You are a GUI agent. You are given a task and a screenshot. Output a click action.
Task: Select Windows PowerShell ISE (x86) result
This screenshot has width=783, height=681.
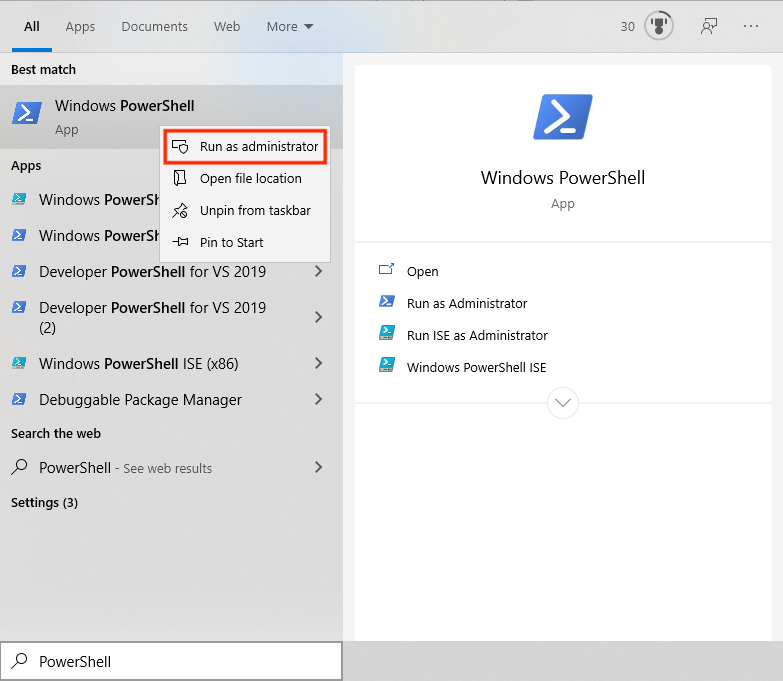[x=171, y=363]
